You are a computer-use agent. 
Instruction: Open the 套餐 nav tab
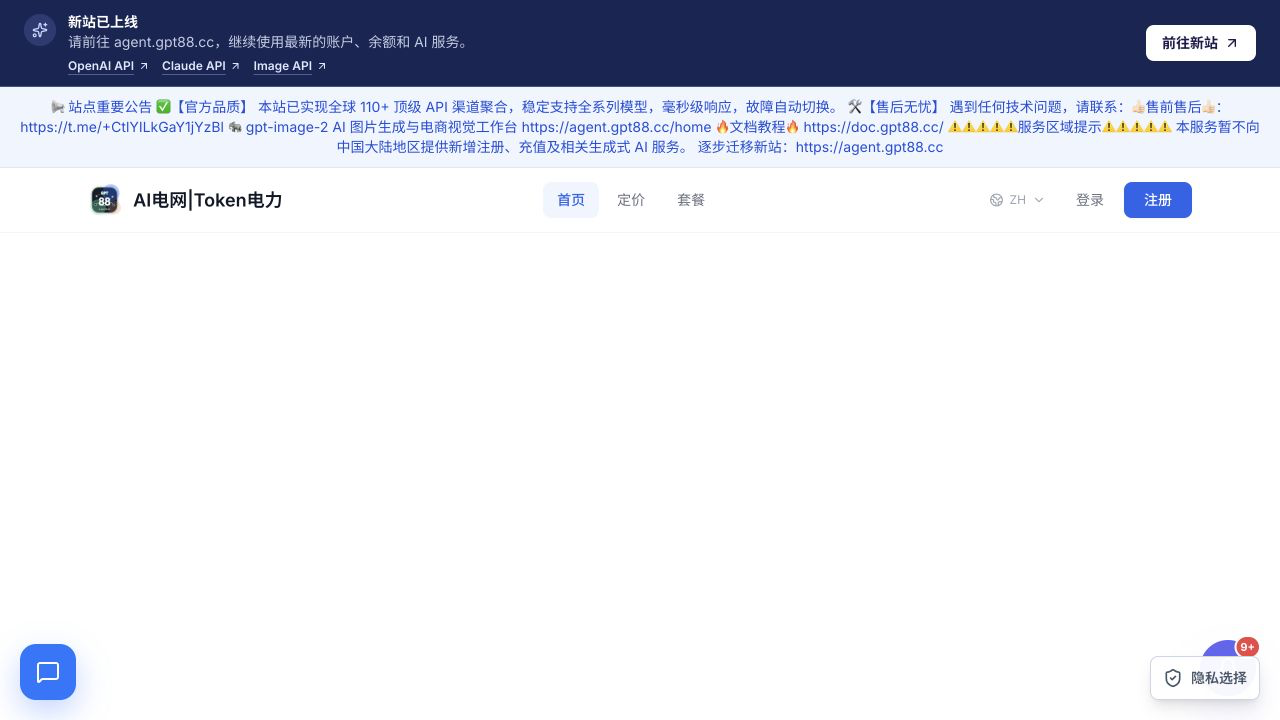coord(691,200)
